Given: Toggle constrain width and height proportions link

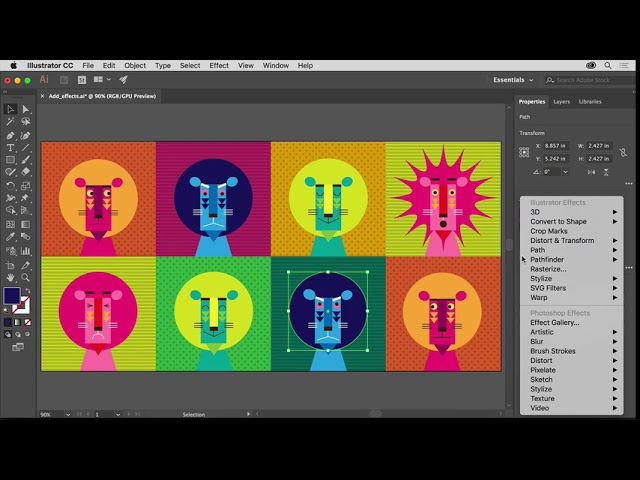Looking at the screenshot, I should tap(622, 152).
